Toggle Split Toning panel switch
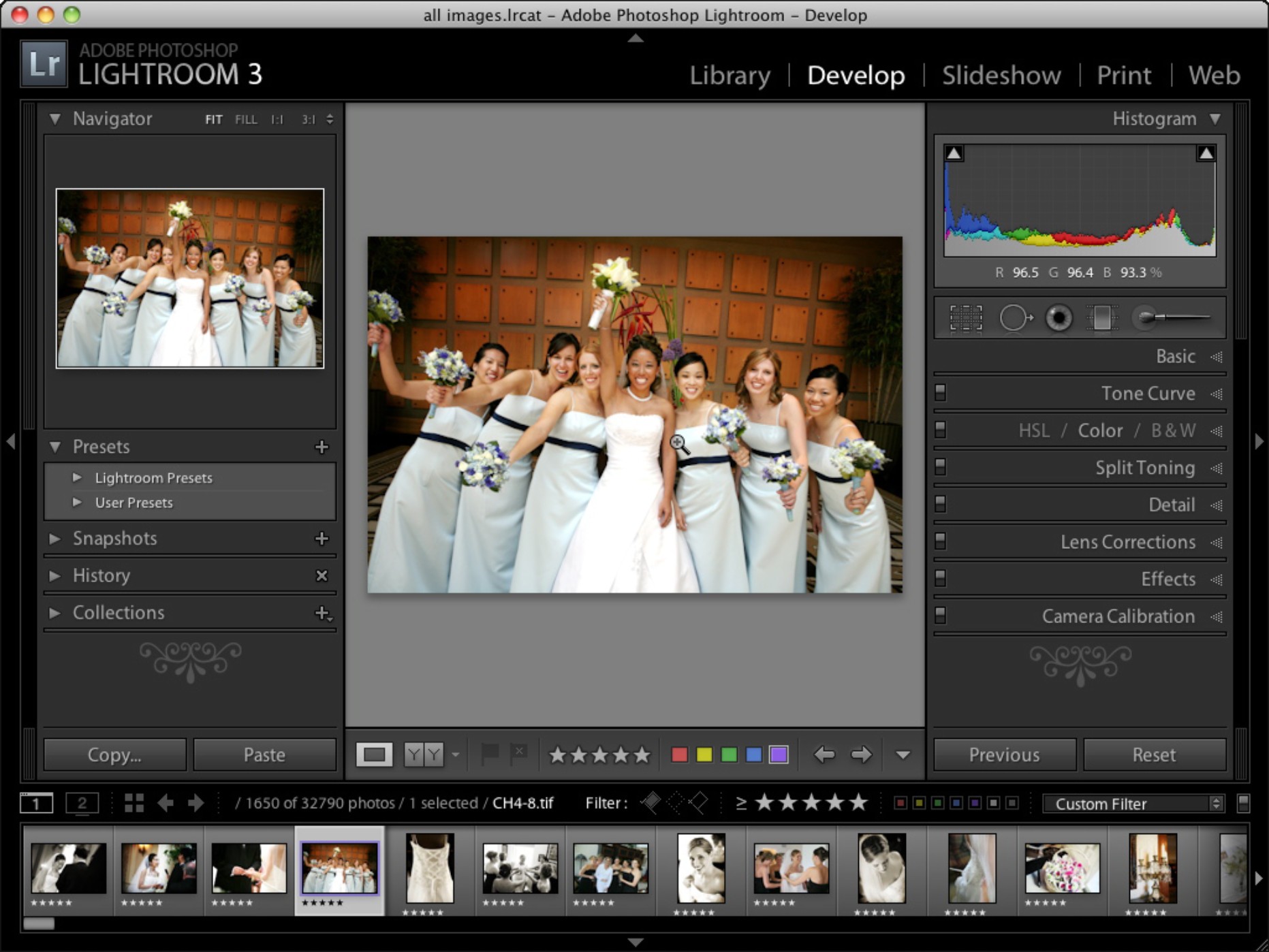Viewport: 1269px width, 952px height. 941,467
